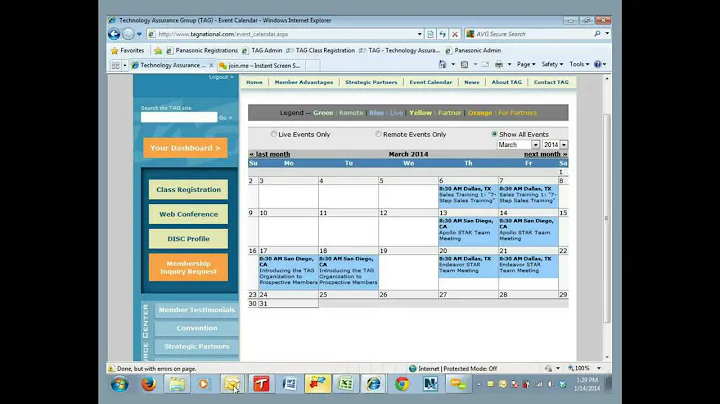The height and width of the screenshot is (404, 720).
Task: Open the recent pages dropdown arrow
Action: (139, 34)
